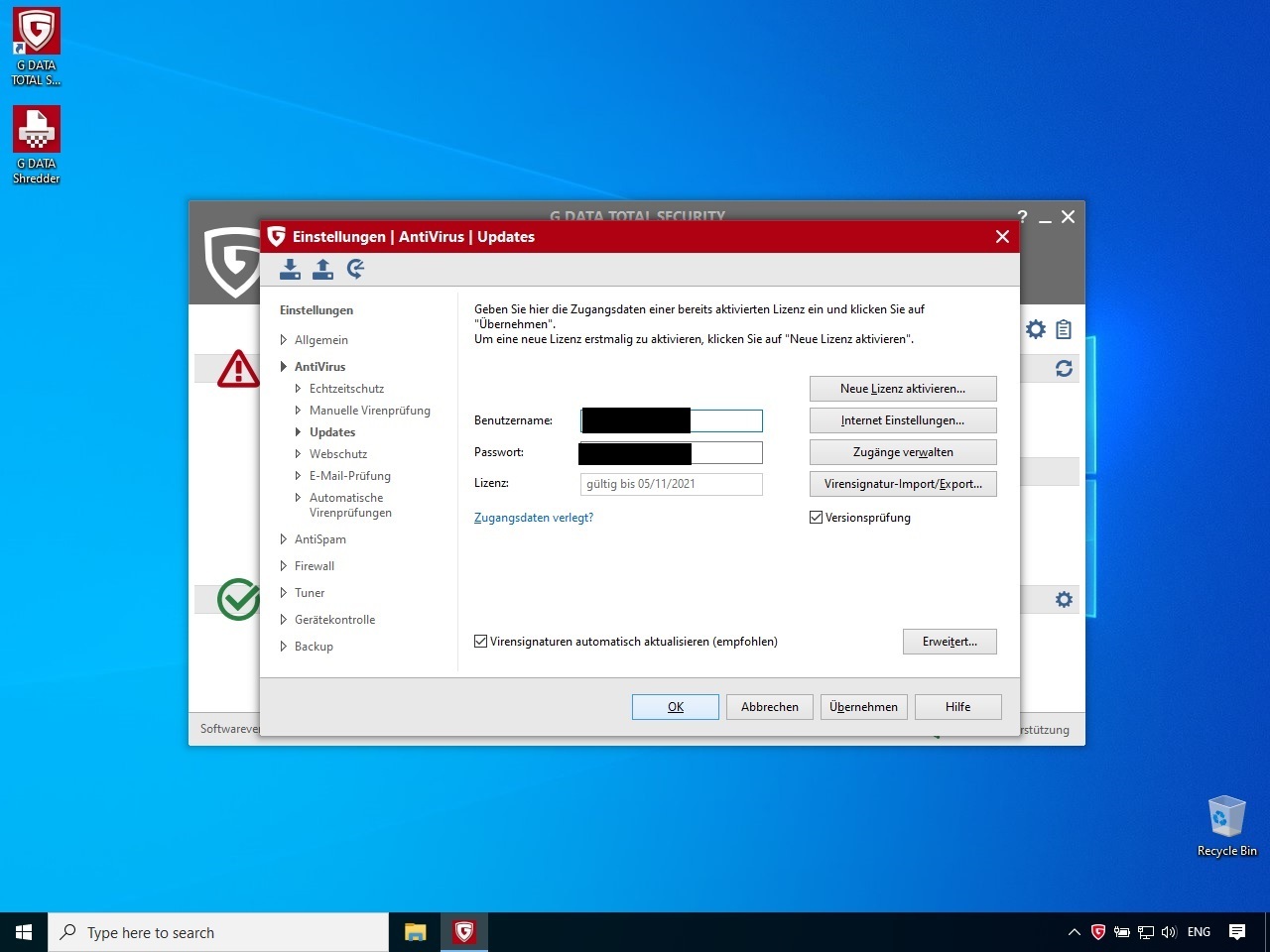Image resolution: width=1270 pixels, height=952 pixels.
Task: Select Updates item in settings tree
Action: point(332,432)
